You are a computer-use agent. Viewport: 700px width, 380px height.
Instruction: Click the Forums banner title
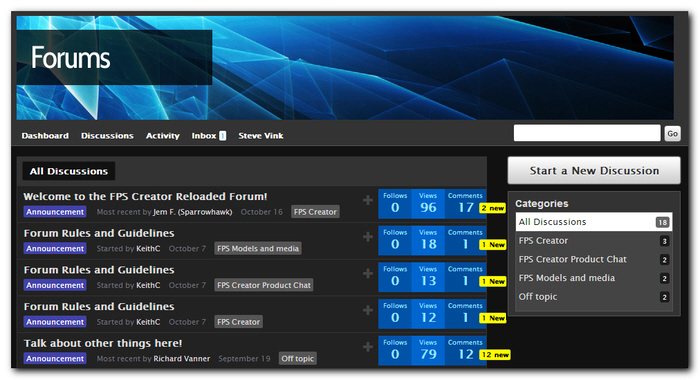71,58
